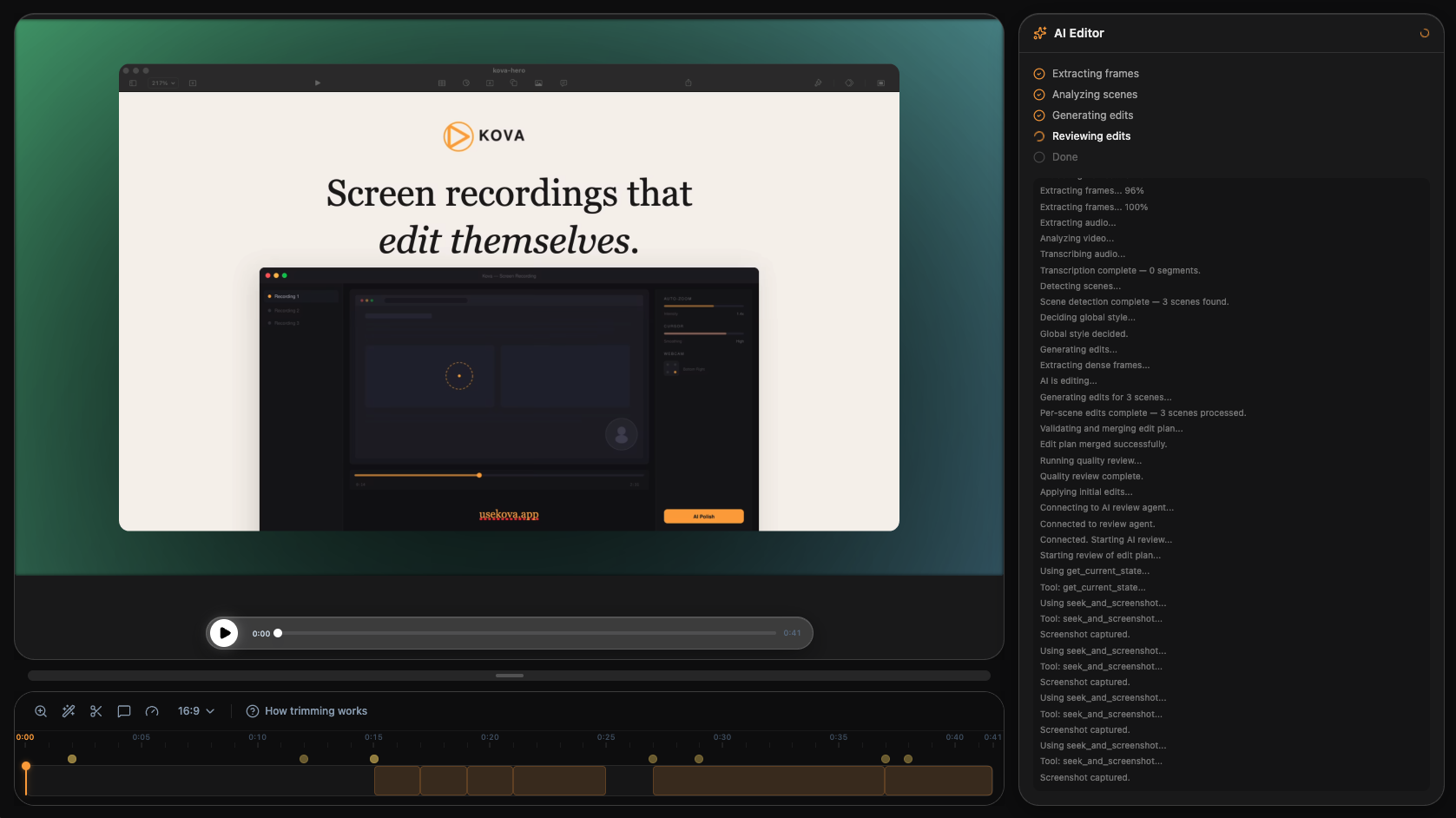Screen dimensions: 1456x818
Task: Click the checkmark icon beside Extracting frames
Action: point(1039,74)
